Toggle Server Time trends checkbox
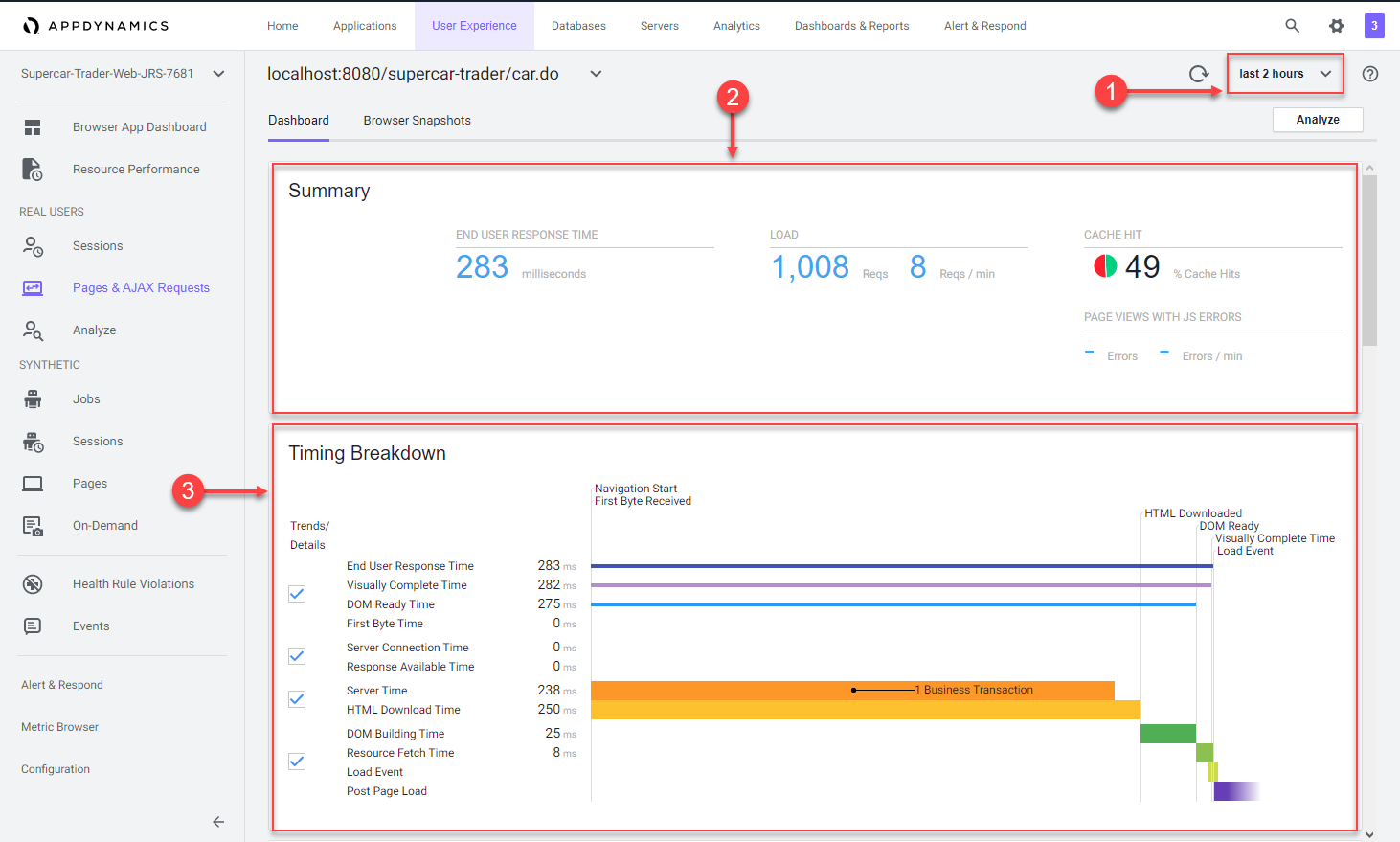The width and height of the screenshot is (1400, 842). coord(297,699)
